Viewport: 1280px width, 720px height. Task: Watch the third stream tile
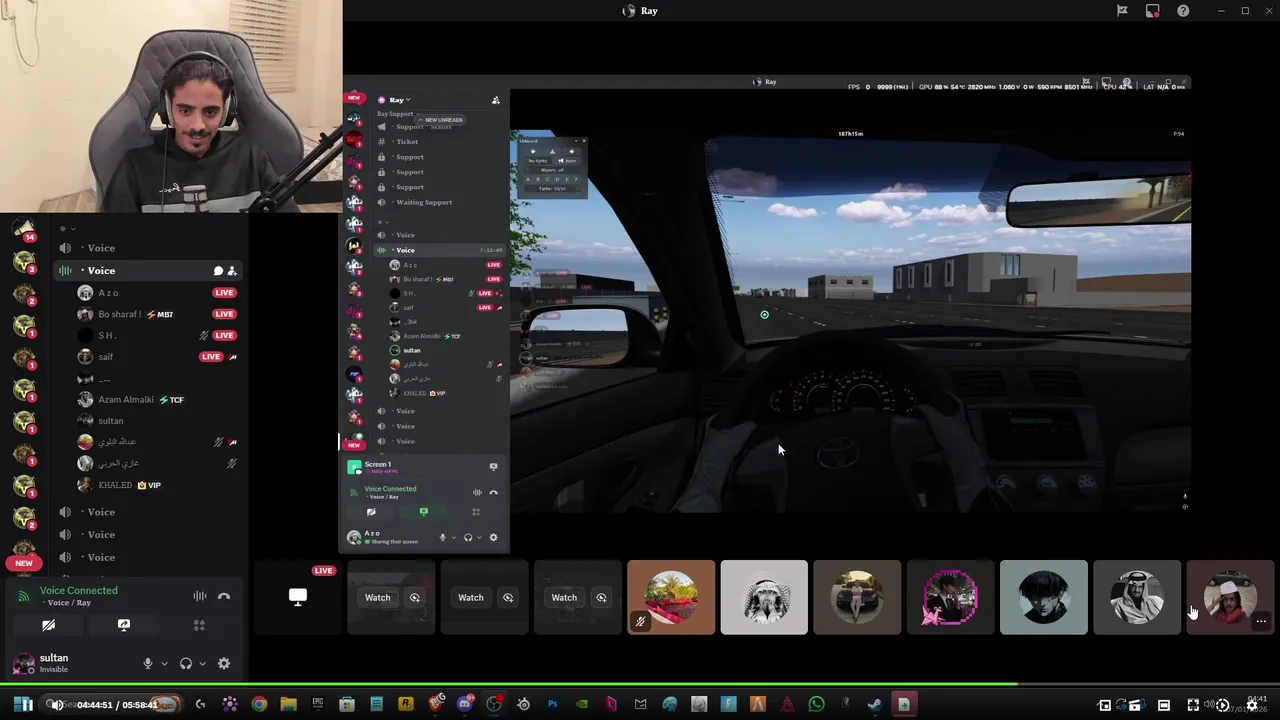pos(564,598)
